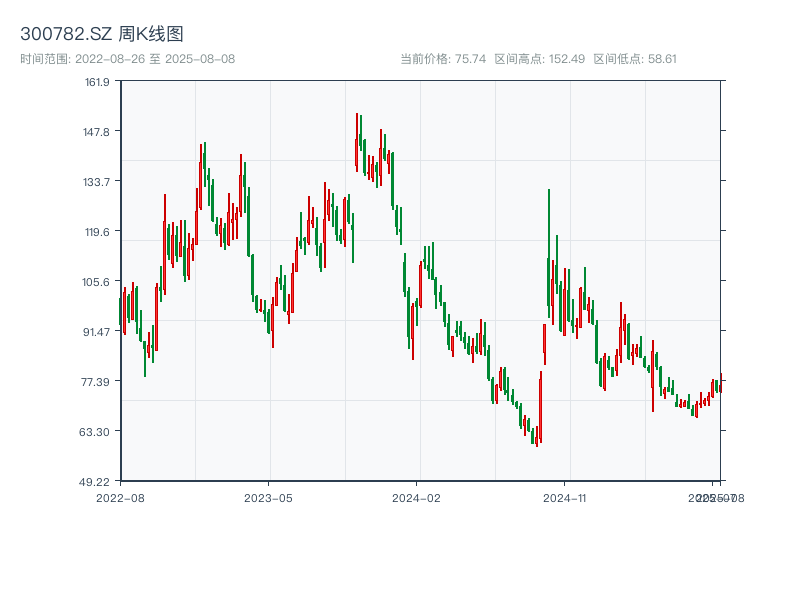The width and height of the screenshot is (800, 600).
Task: Click the 2022-08 x-axis label
Action: tap(121, 495)
